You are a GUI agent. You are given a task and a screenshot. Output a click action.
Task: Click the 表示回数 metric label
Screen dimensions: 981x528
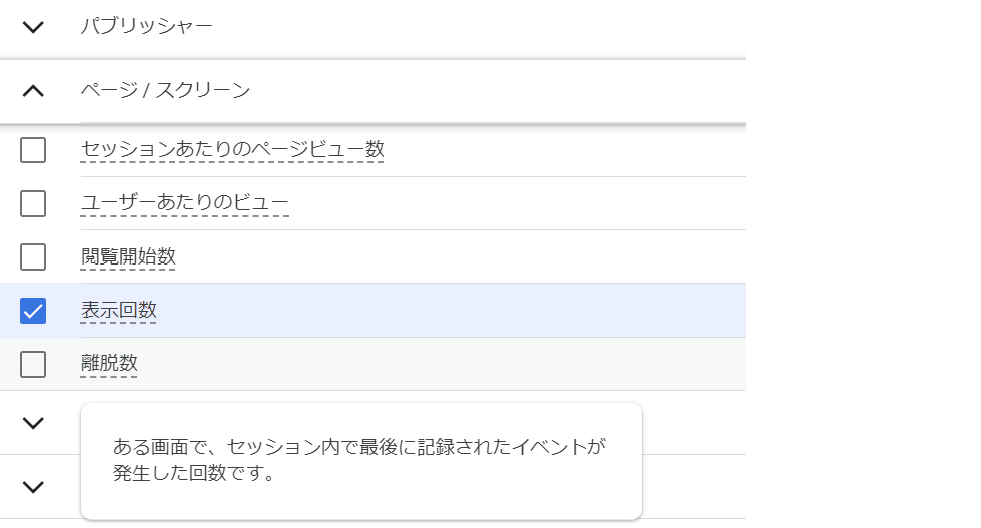tap(118, 311)
